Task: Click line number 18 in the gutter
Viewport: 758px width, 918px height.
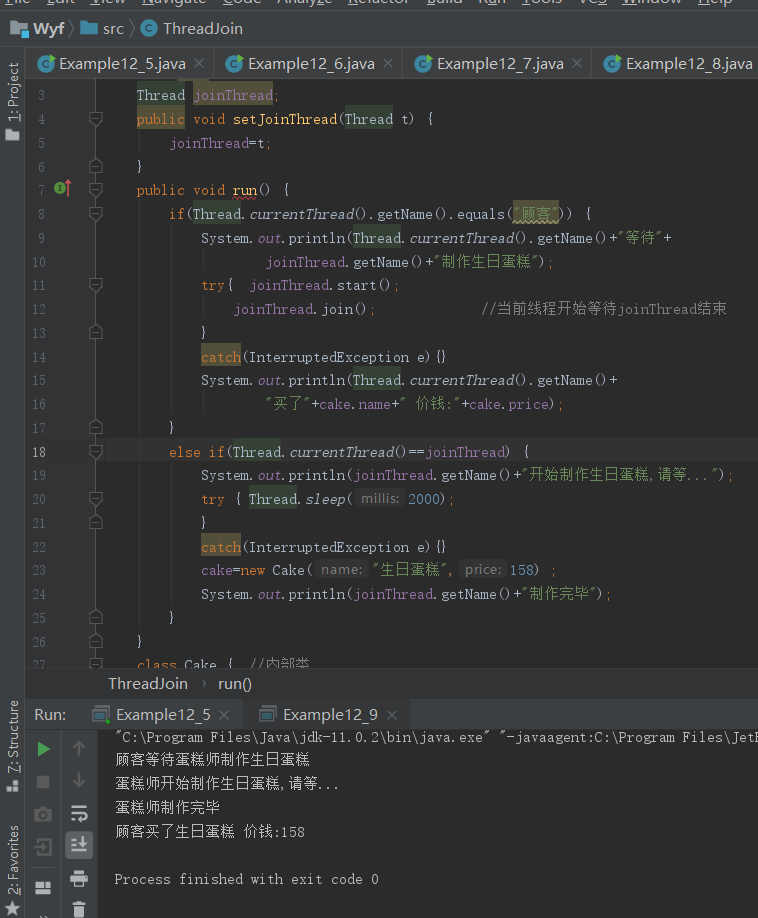Action: click(x=39, y=452)
